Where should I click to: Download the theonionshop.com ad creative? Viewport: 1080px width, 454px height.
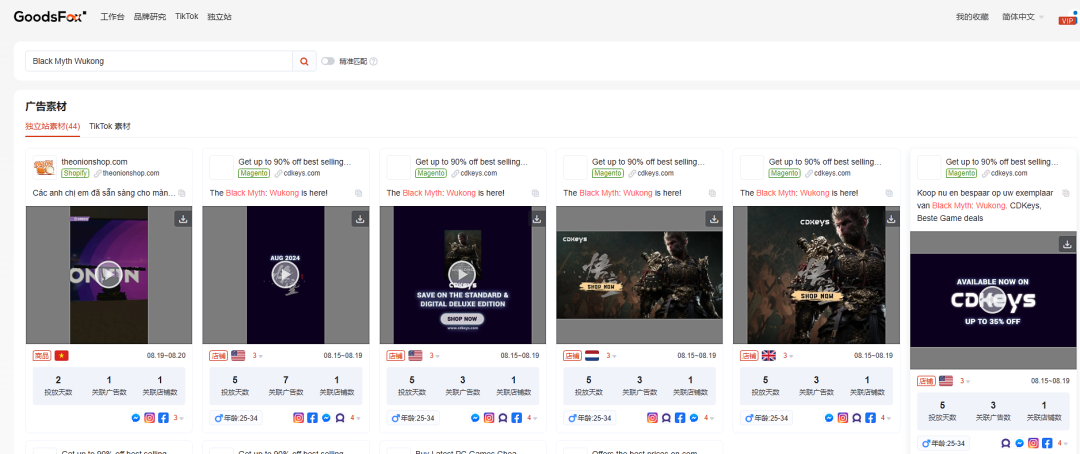point(183,219)
